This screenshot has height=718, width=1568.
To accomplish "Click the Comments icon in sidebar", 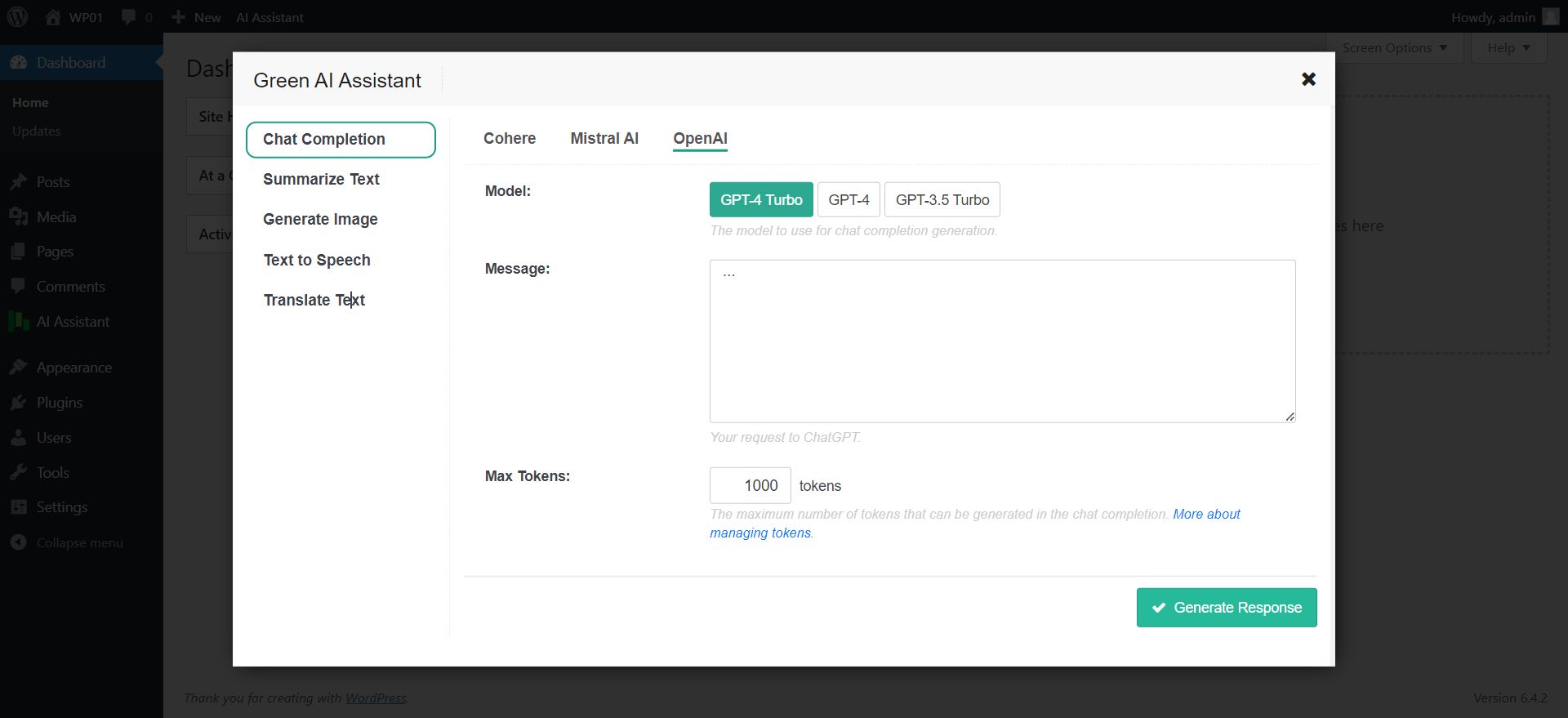I will [x=19, y=287].
